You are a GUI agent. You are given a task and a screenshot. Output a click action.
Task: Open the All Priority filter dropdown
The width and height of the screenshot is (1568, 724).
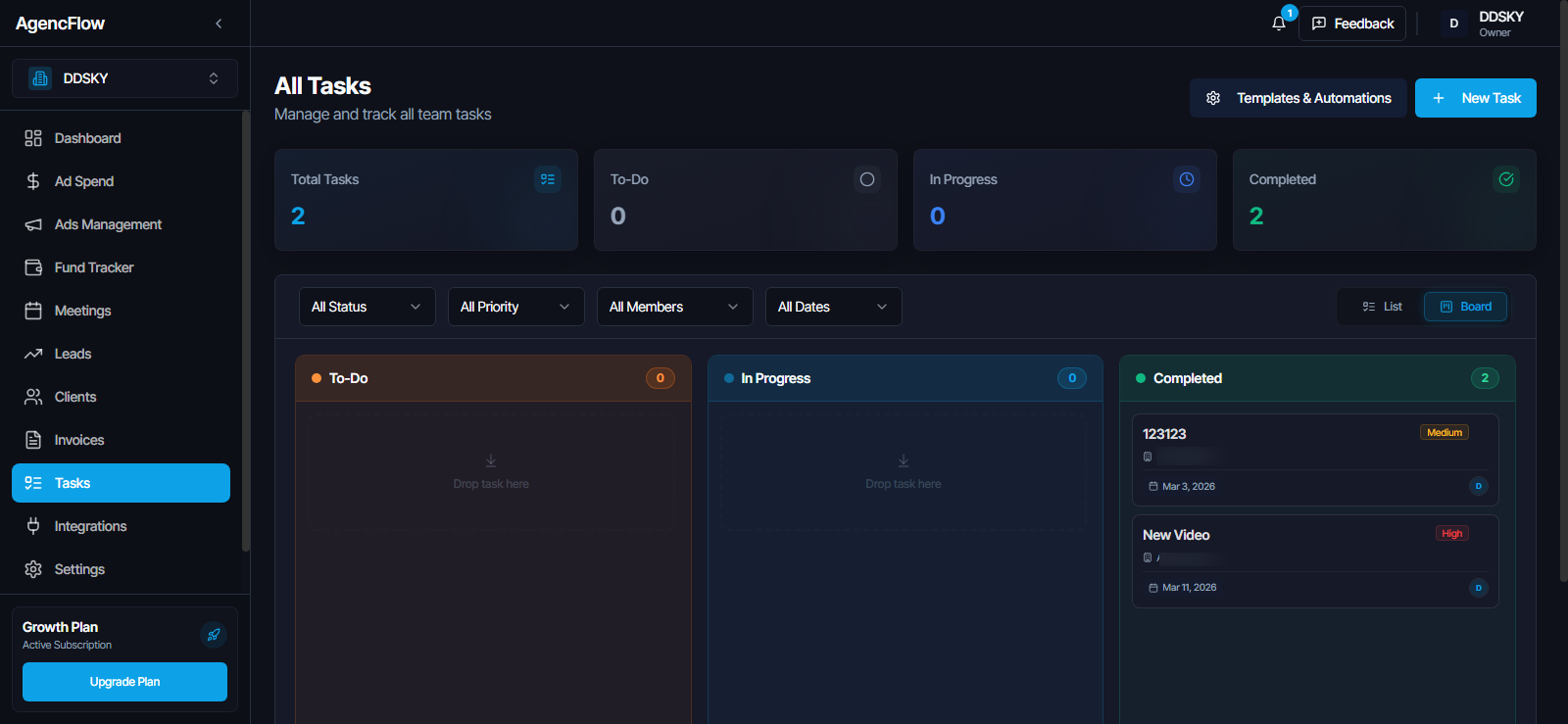[516, 307]
